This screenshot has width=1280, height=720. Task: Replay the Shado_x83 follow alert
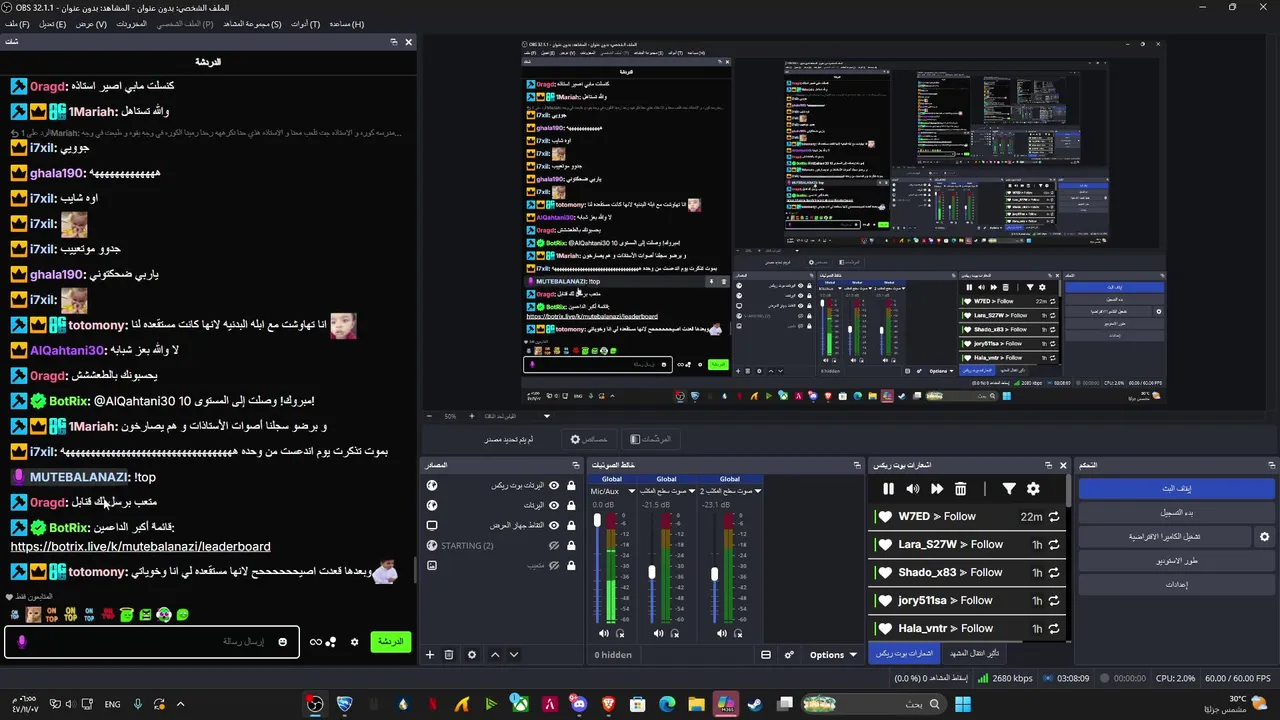coord(1053,573)
